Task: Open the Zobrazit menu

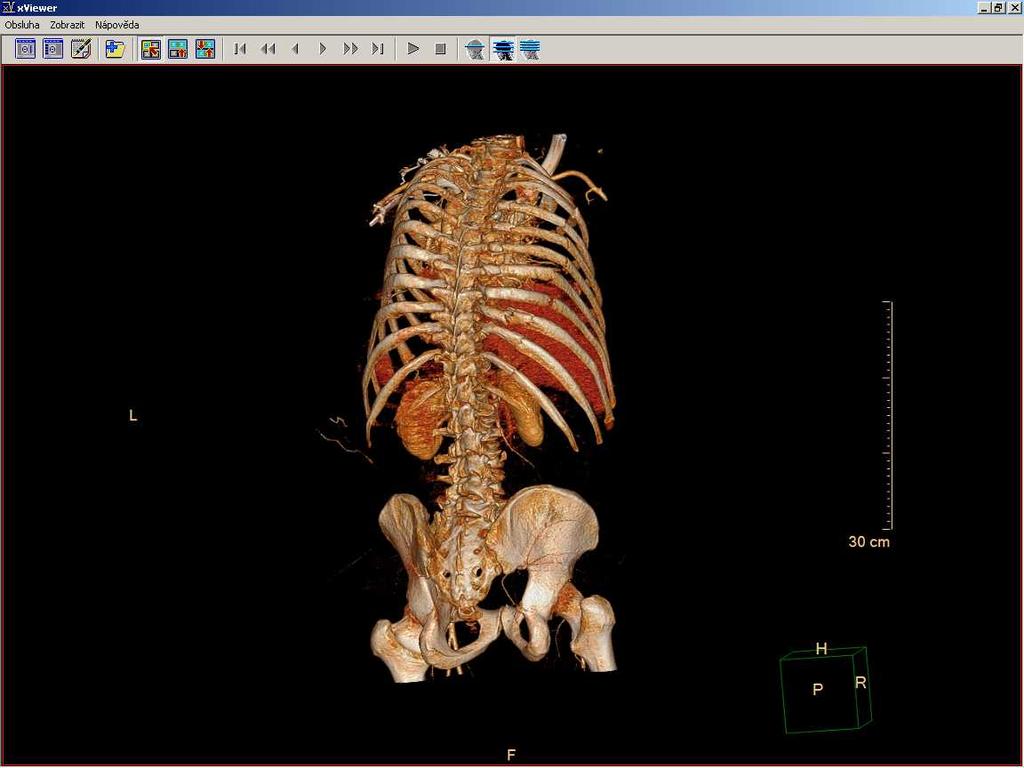Action: click(x=67, y=25)
